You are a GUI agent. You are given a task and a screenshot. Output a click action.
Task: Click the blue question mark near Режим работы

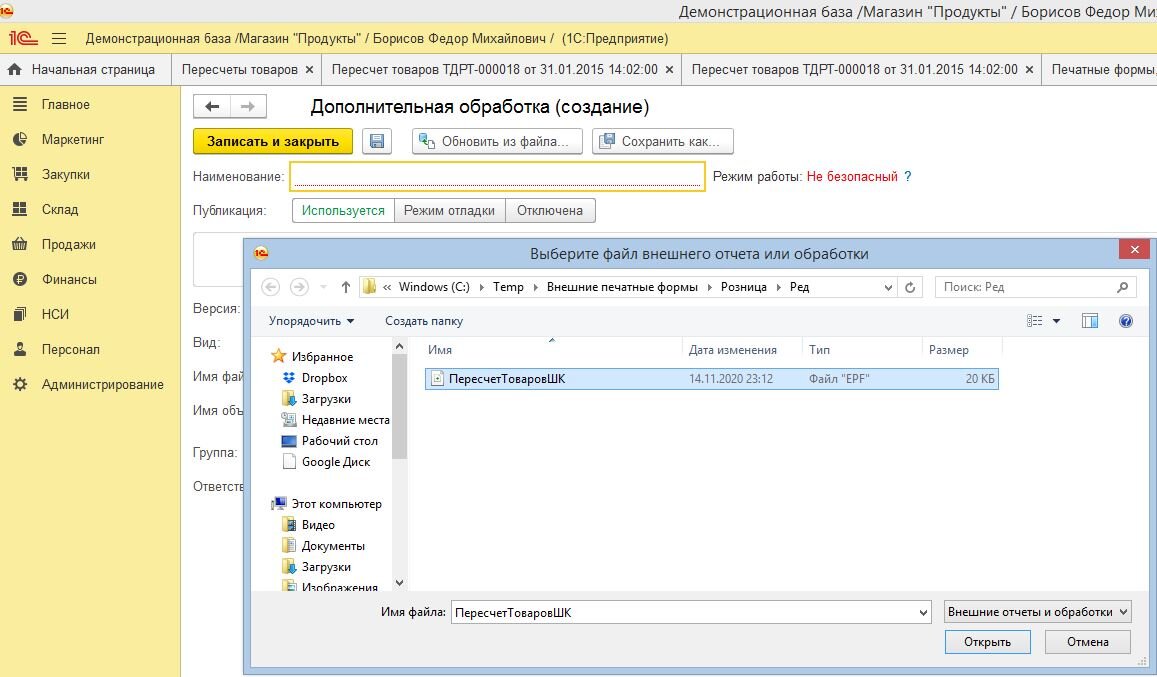pos(908,176)
